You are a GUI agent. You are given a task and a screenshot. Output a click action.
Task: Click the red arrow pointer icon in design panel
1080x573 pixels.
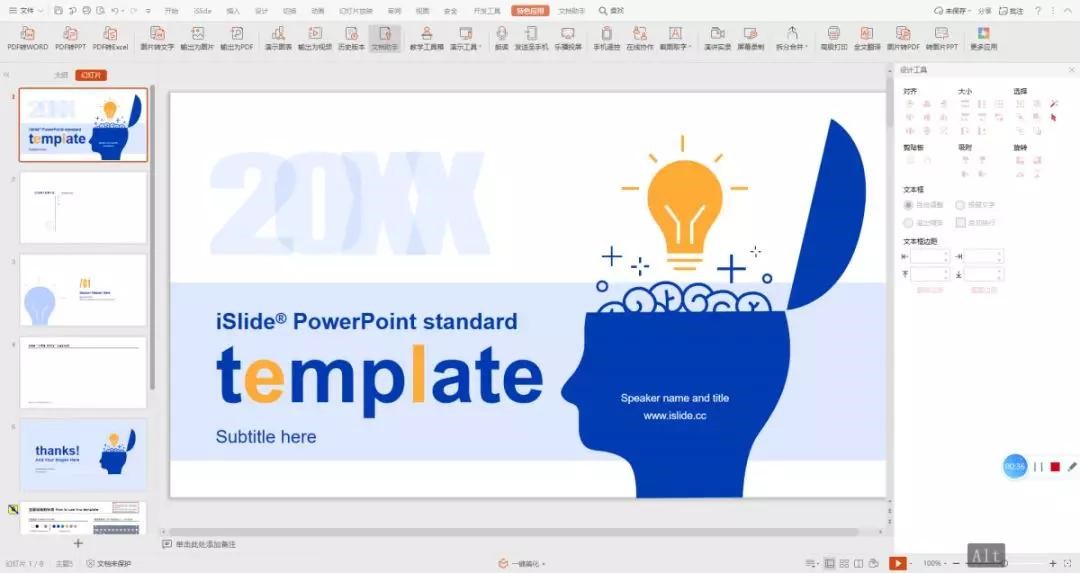point(1054,118)
